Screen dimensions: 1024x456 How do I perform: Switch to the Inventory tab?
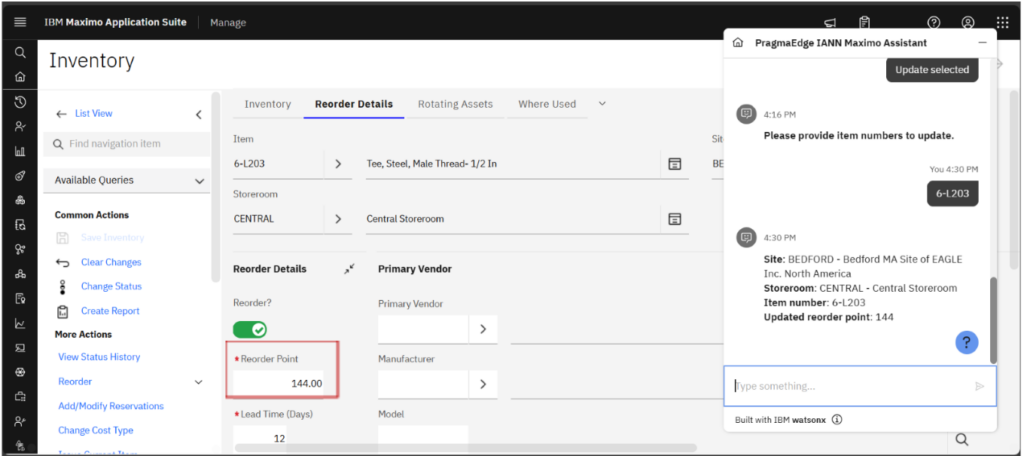pyautogui.click(x=268, y=104)
